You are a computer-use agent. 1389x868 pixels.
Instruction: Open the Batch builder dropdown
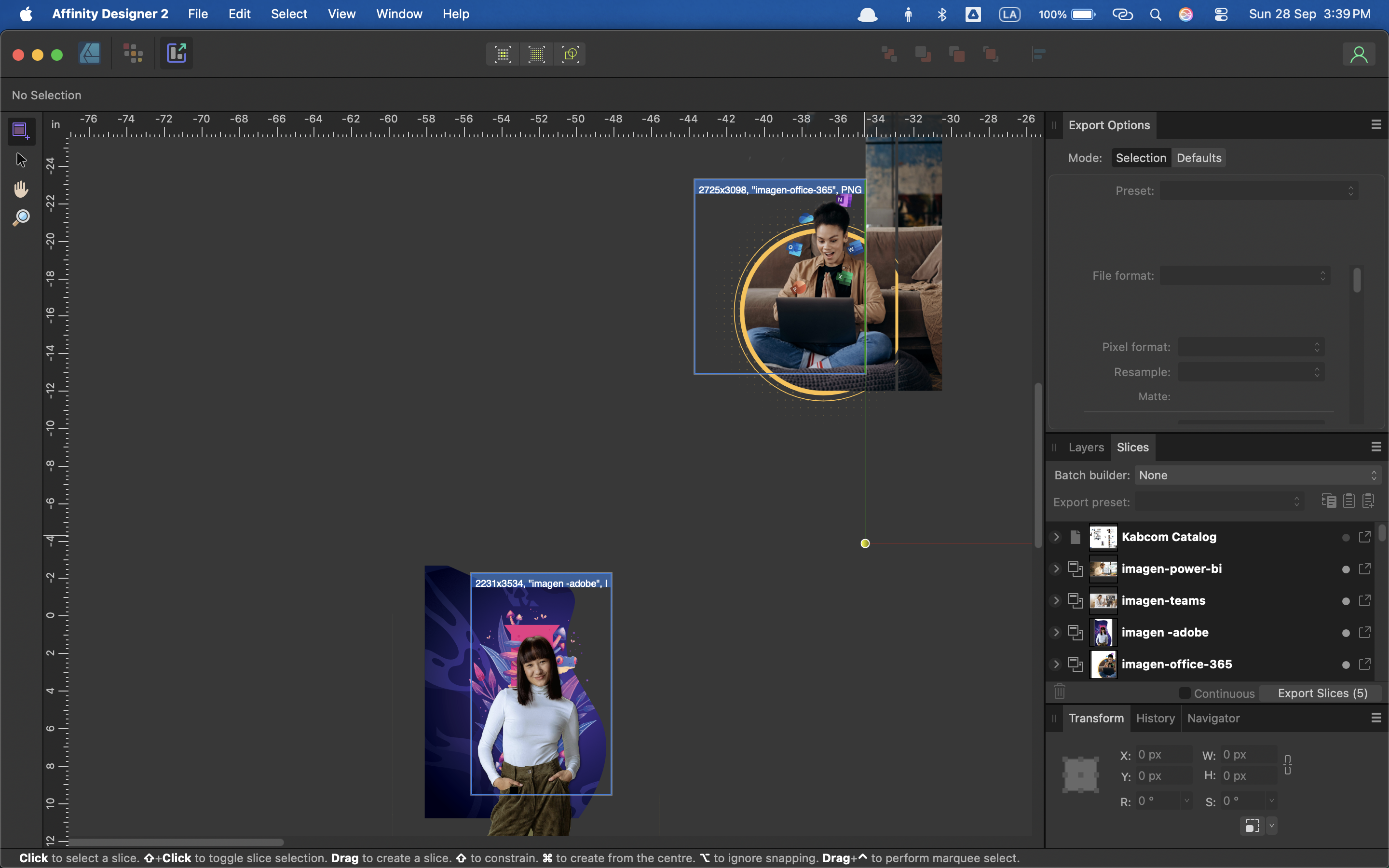pyautogui.click(x=1257, y=475)
